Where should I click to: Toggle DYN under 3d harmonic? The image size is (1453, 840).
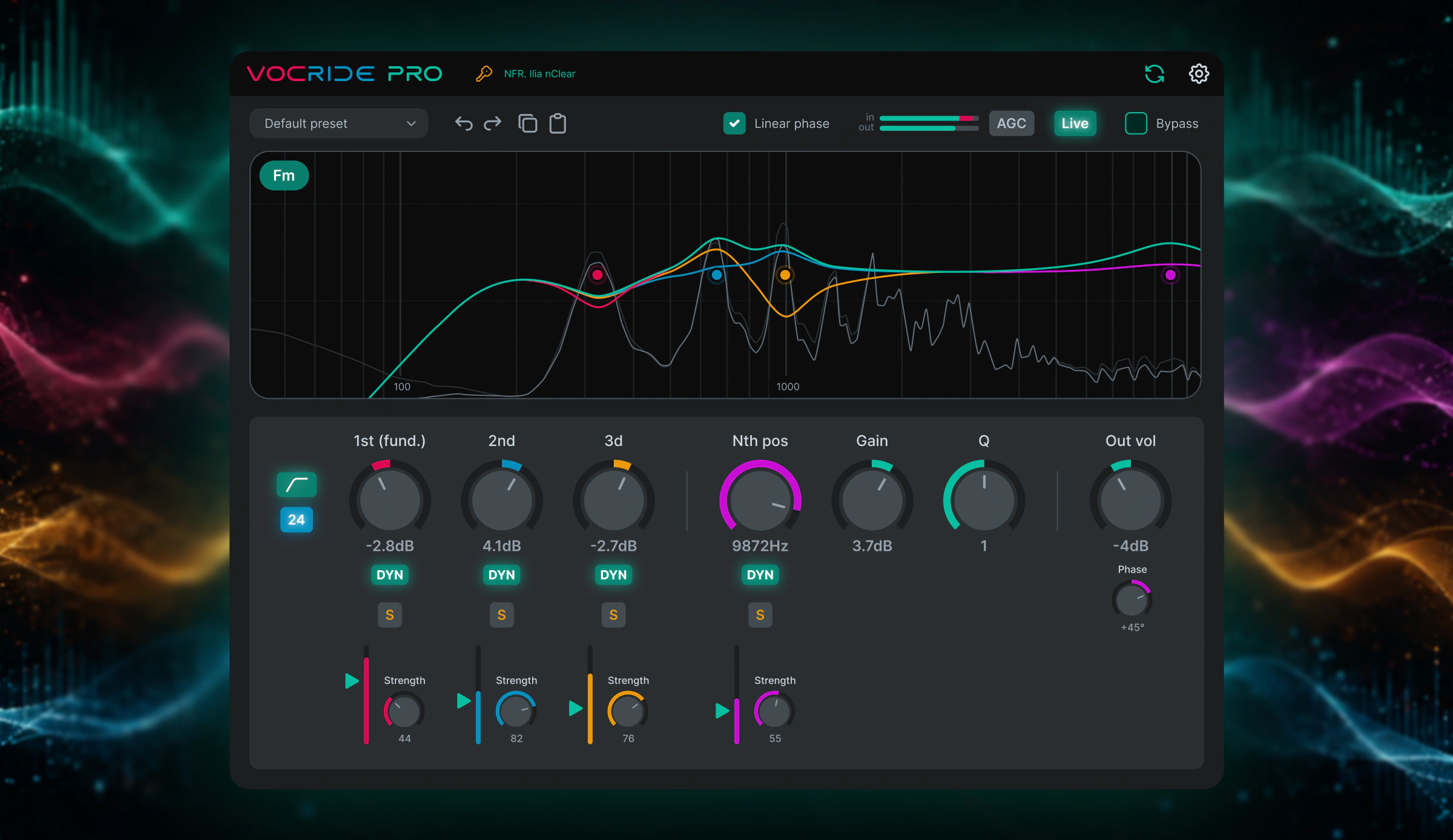(613, 575)
